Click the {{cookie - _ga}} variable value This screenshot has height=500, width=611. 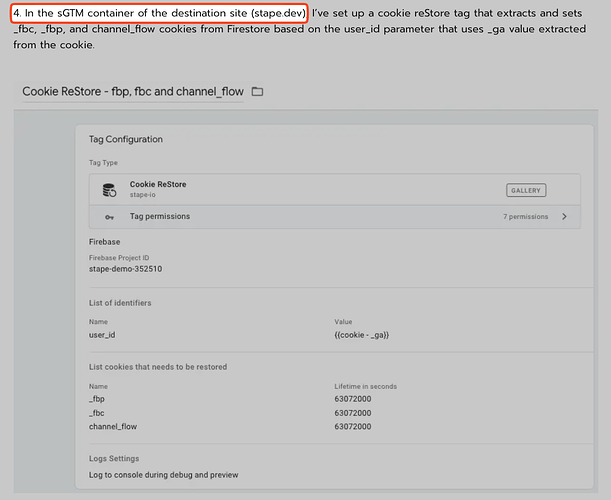pos(362,335)
